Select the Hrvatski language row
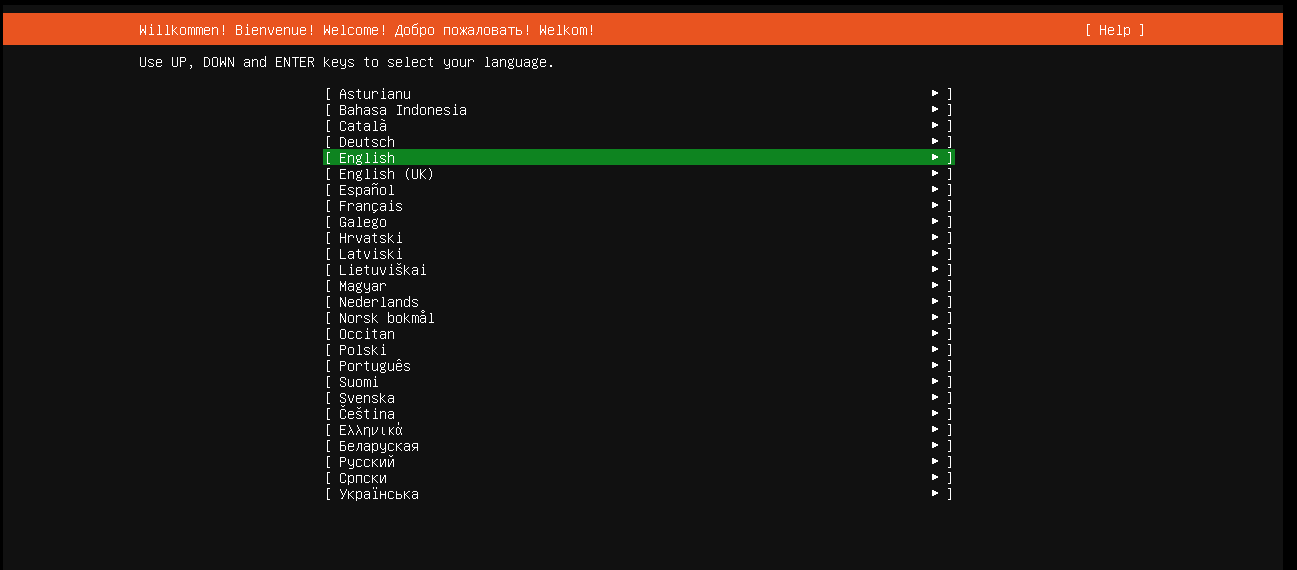 tap(639, 238)
